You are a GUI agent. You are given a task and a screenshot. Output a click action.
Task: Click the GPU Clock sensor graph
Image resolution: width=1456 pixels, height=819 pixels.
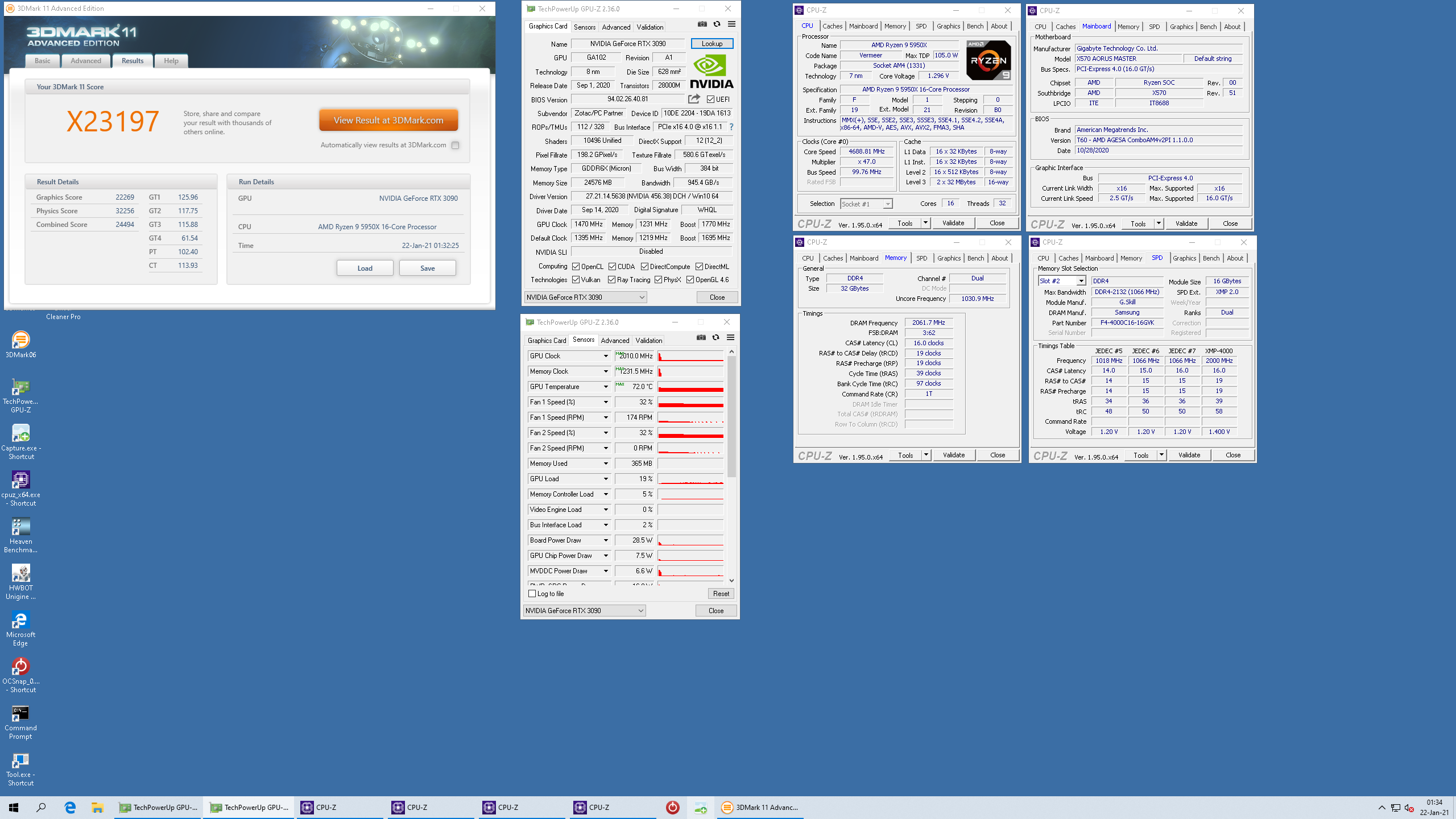(x=690, y=356)
